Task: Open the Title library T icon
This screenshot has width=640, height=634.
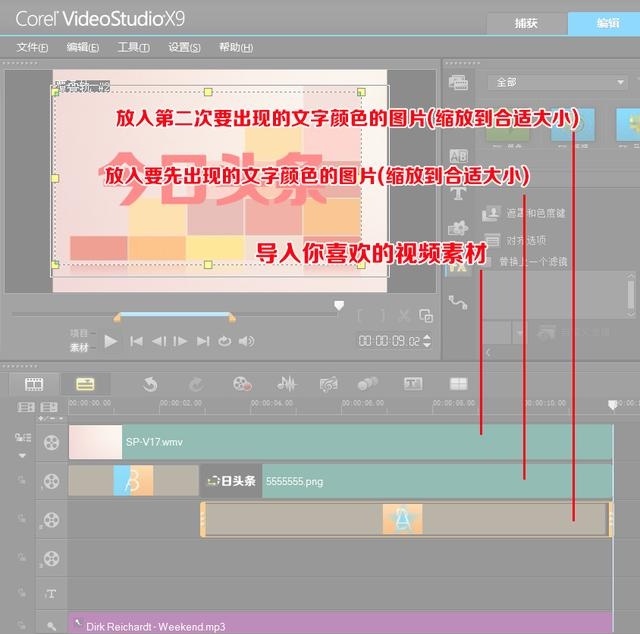Action: coord(458,192)
